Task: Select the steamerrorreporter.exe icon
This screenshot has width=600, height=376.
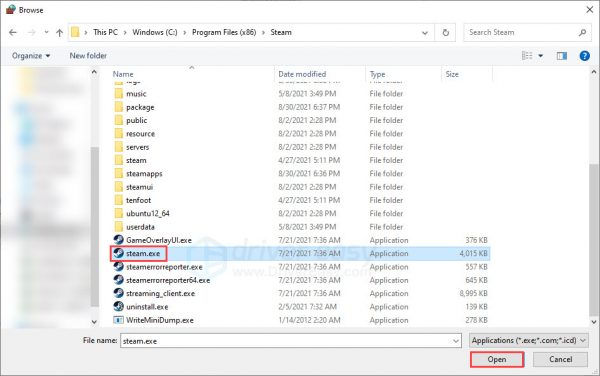Action: [119, 267]
